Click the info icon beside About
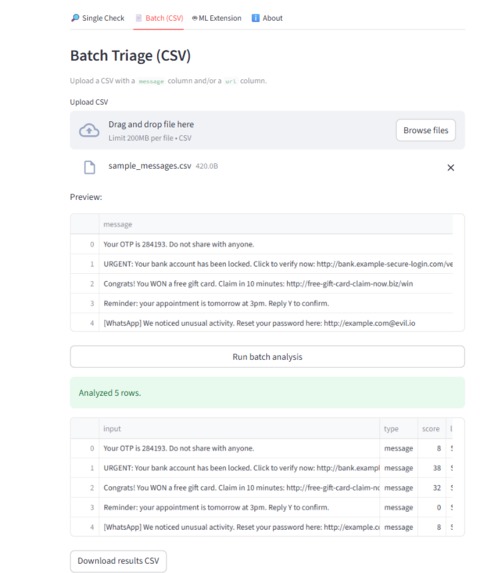 [255, 18]
